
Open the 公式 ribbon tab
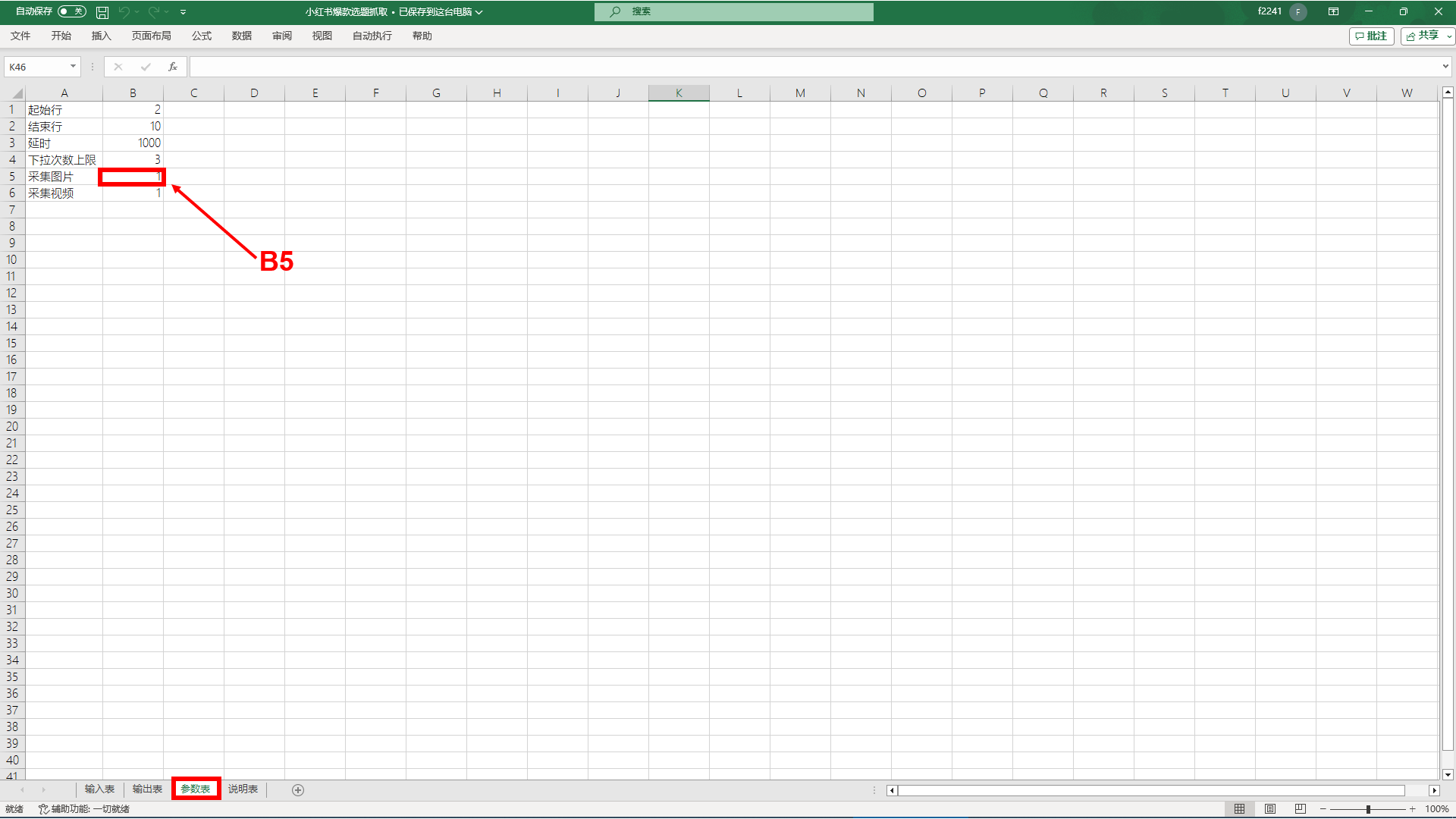[x=202, y=36]
